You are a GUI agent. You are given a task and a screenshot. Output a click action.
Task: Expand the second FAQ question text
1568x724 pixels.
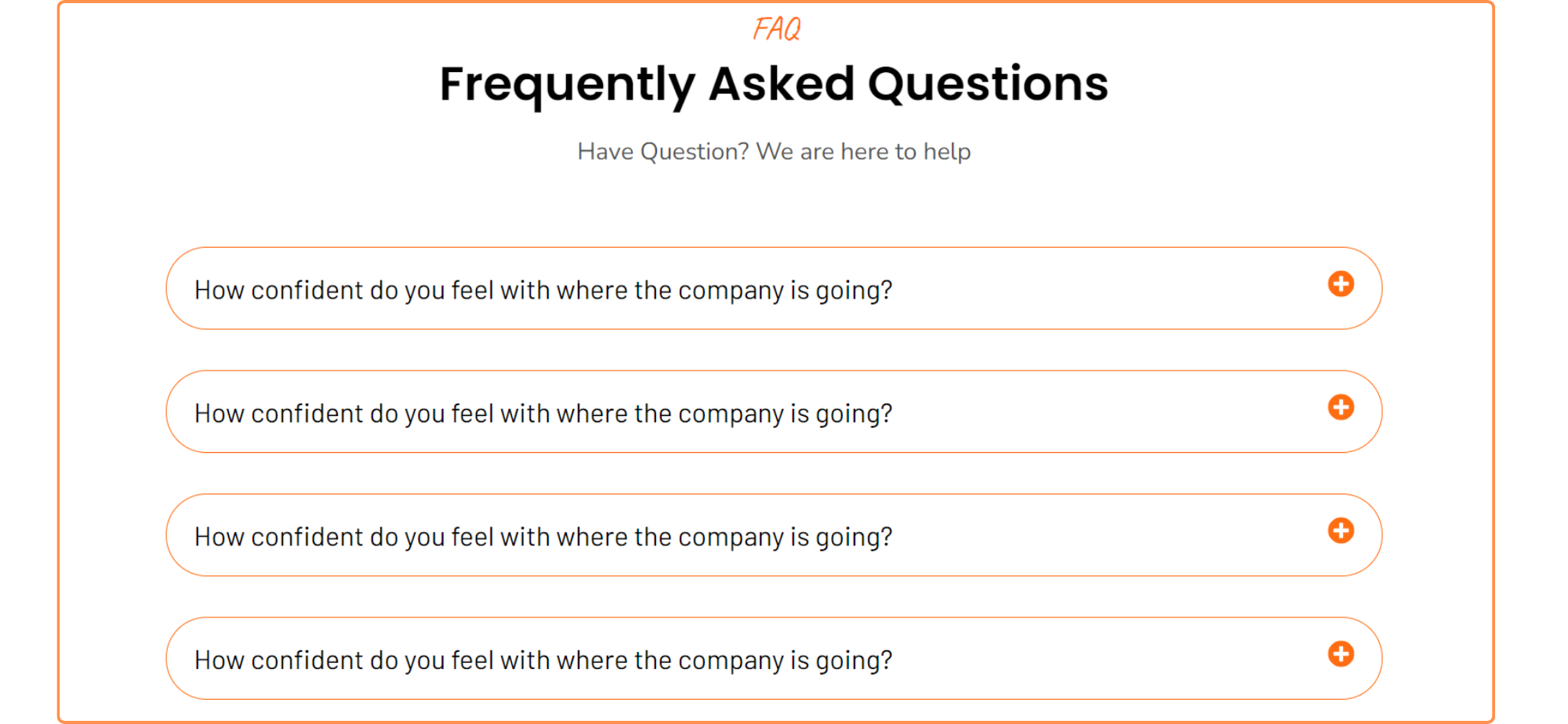(543, 414)
